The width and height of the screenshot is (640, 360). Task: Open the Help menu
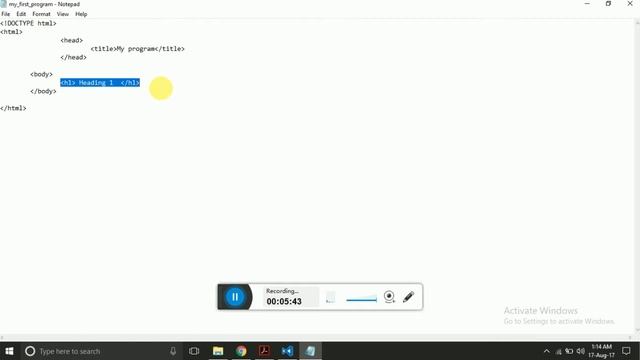[x=81, y=14]
